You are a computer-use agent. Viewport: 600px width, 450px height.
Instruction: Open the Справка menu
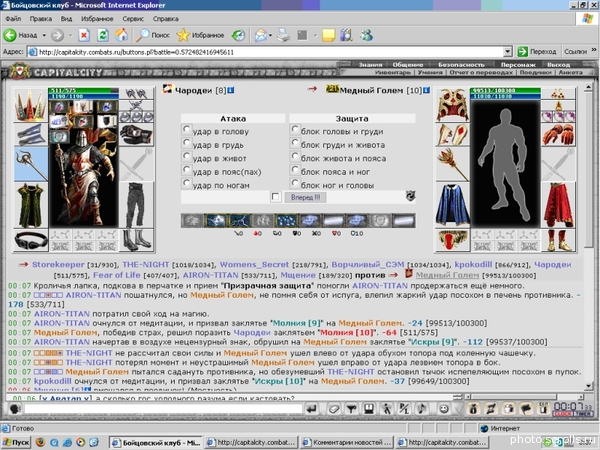coord(166,19)
